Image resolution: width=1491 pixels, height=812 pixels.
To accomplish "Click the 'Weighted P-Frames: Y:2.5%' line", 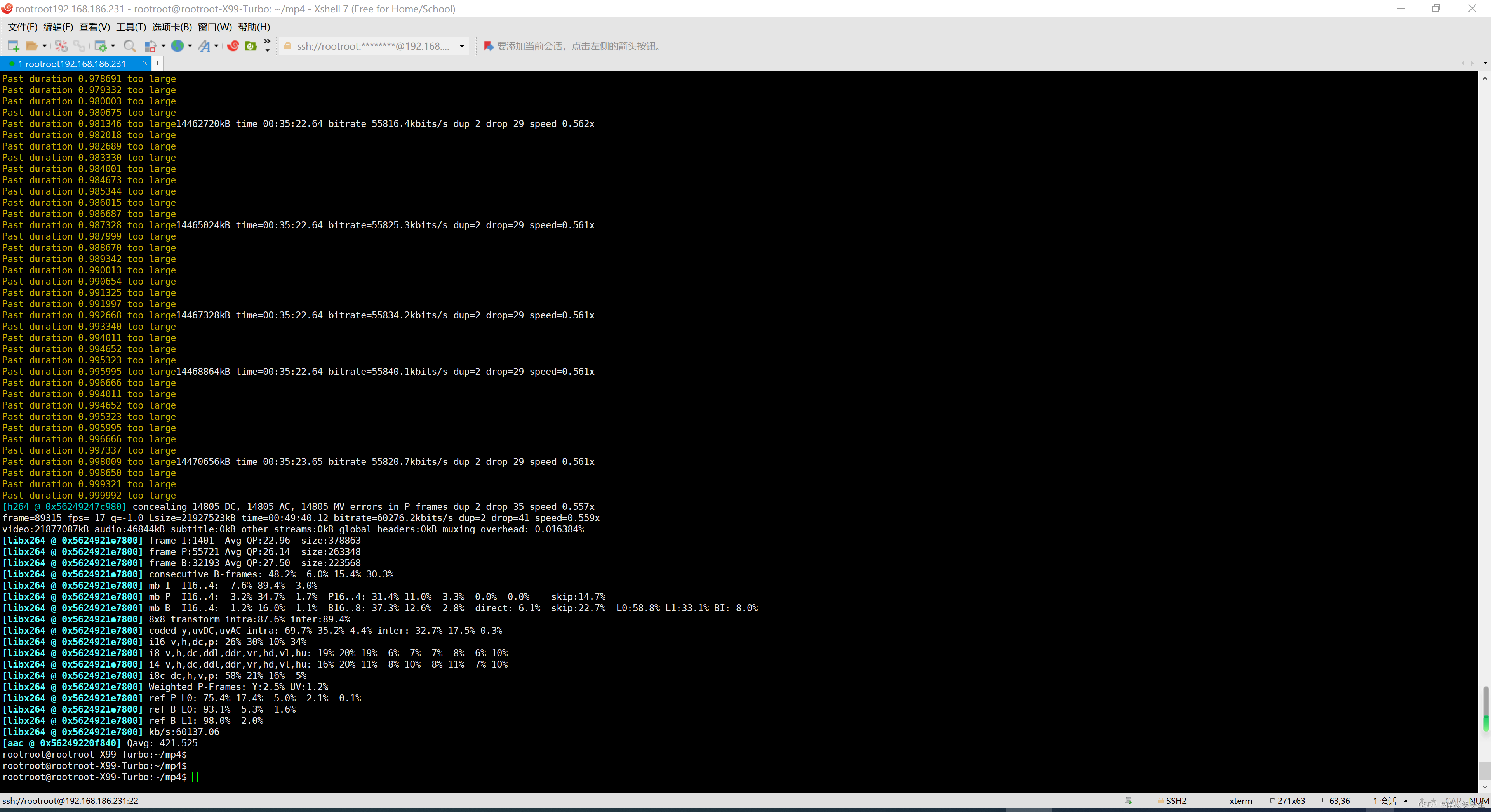I will [x=165, y=687].
